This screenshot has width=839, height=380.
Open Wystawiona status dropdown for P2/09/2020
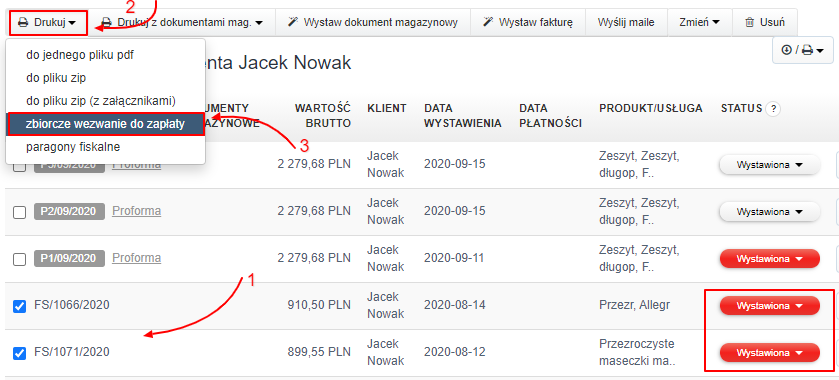point(770,212)
